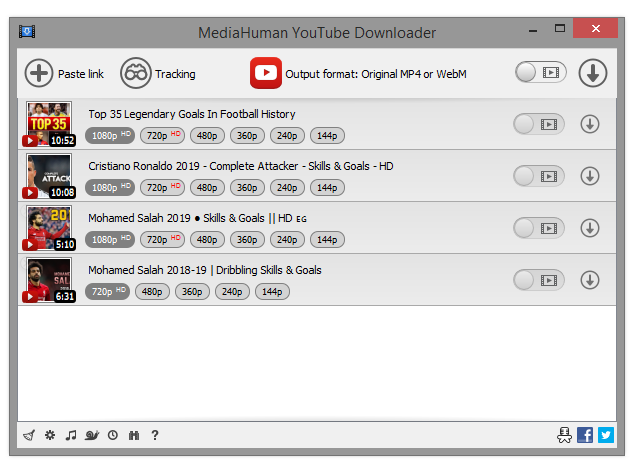
Task: Pick 144p for Cristiano Ronaldo video
Action: pyautogui.click(x=327, y=188)
